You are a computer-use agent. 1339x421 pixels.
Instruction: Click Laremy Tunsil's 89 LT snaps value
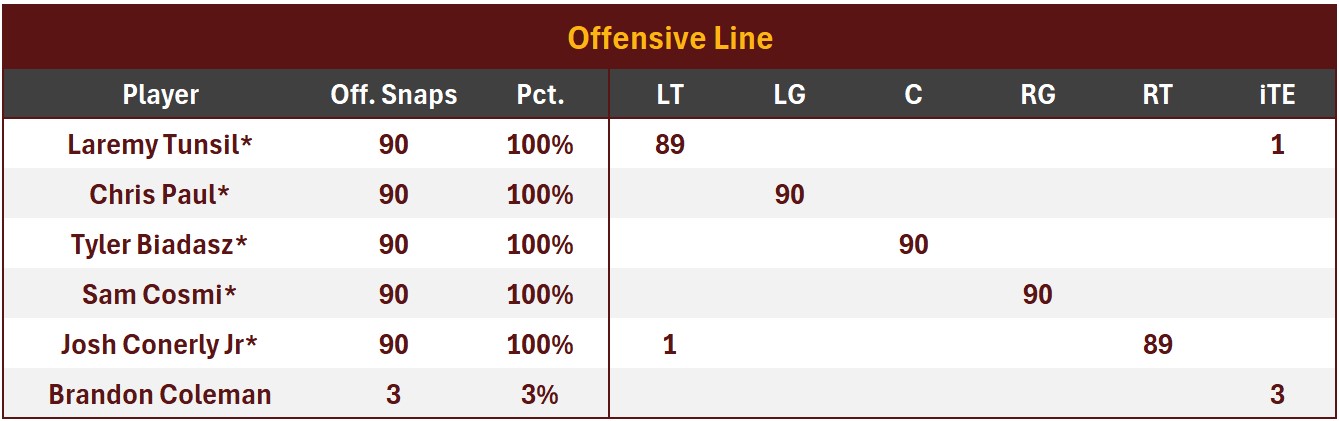670,145
